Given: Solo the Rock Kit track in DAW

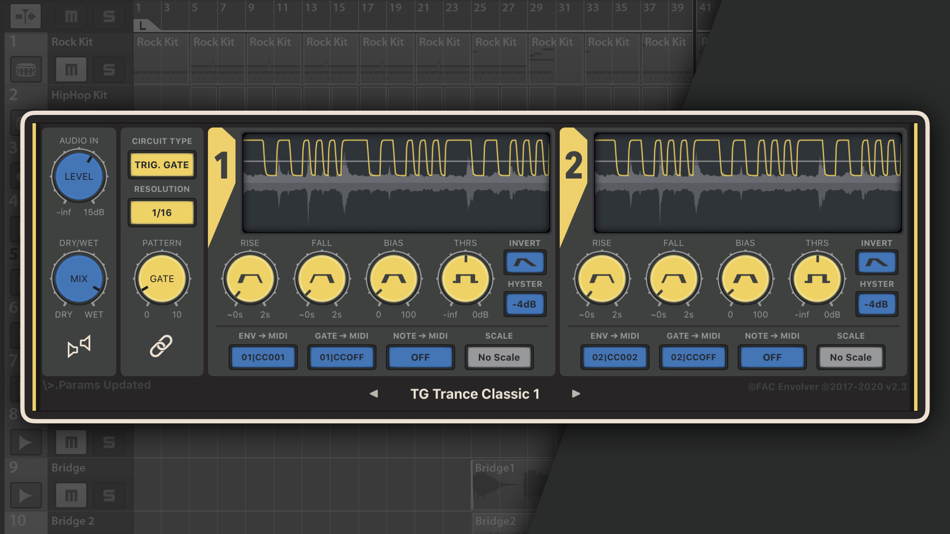Looking at the screenshot, I should 109,70.
